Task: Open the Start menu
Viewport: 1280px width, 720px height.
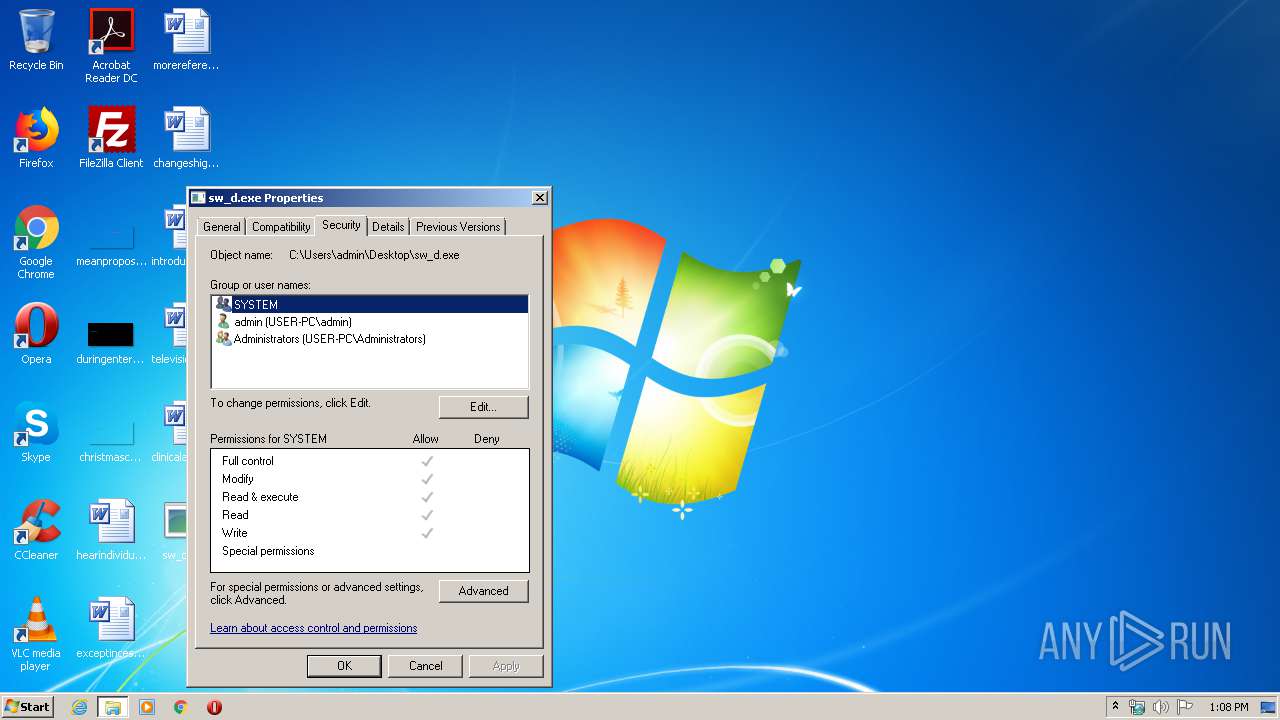Action: [x=28, y=707]
